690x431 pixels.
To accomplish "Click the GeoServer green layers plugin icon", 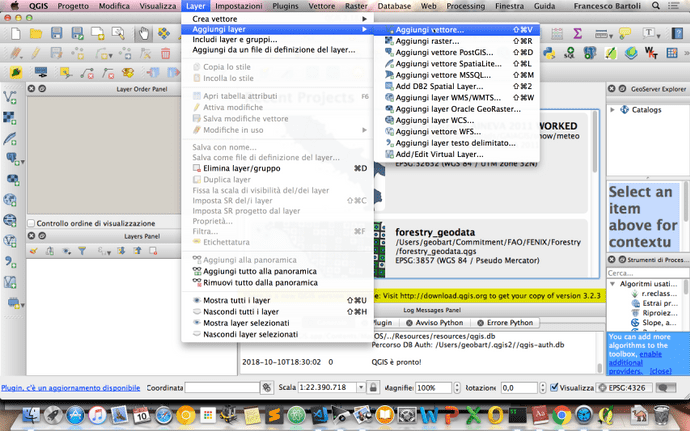I will [x=631, y=53].
